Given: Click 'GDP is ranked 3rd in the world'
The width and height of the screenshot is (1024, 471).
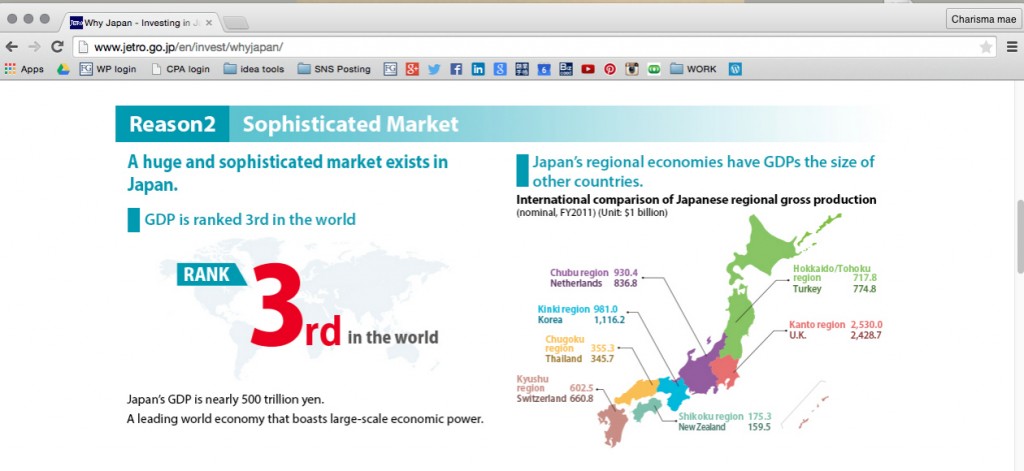Looking at the screenshot, I should 250,219.
